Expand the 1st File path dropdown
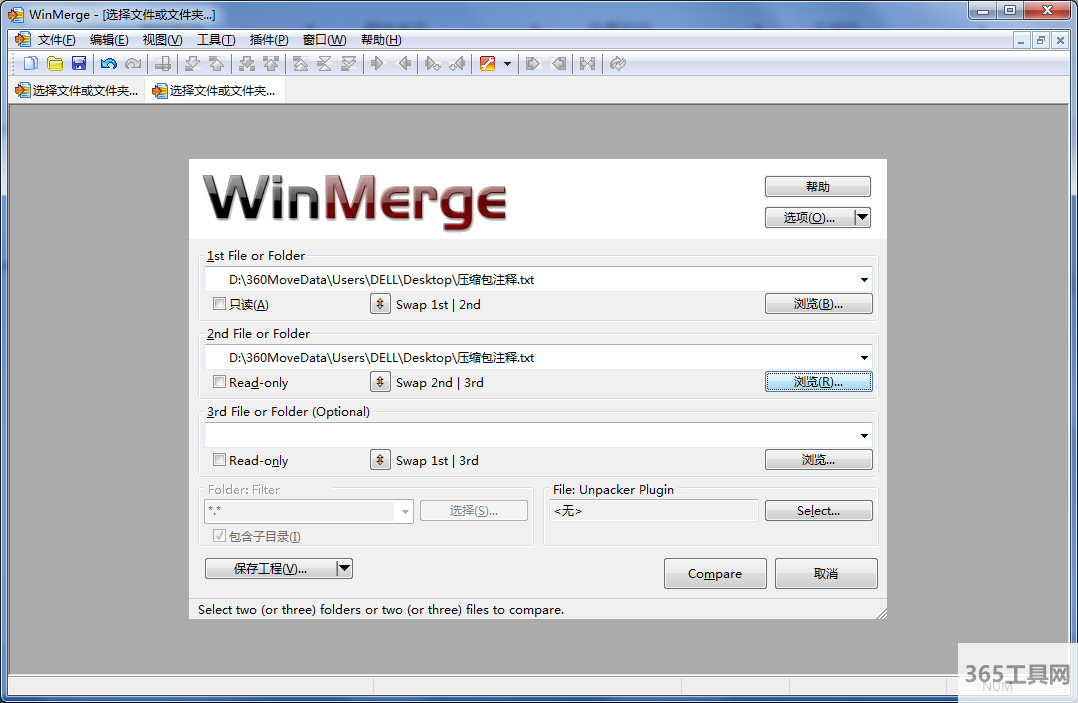The height and width of the screenshot is (703, 1078). [x=863, y=280]
